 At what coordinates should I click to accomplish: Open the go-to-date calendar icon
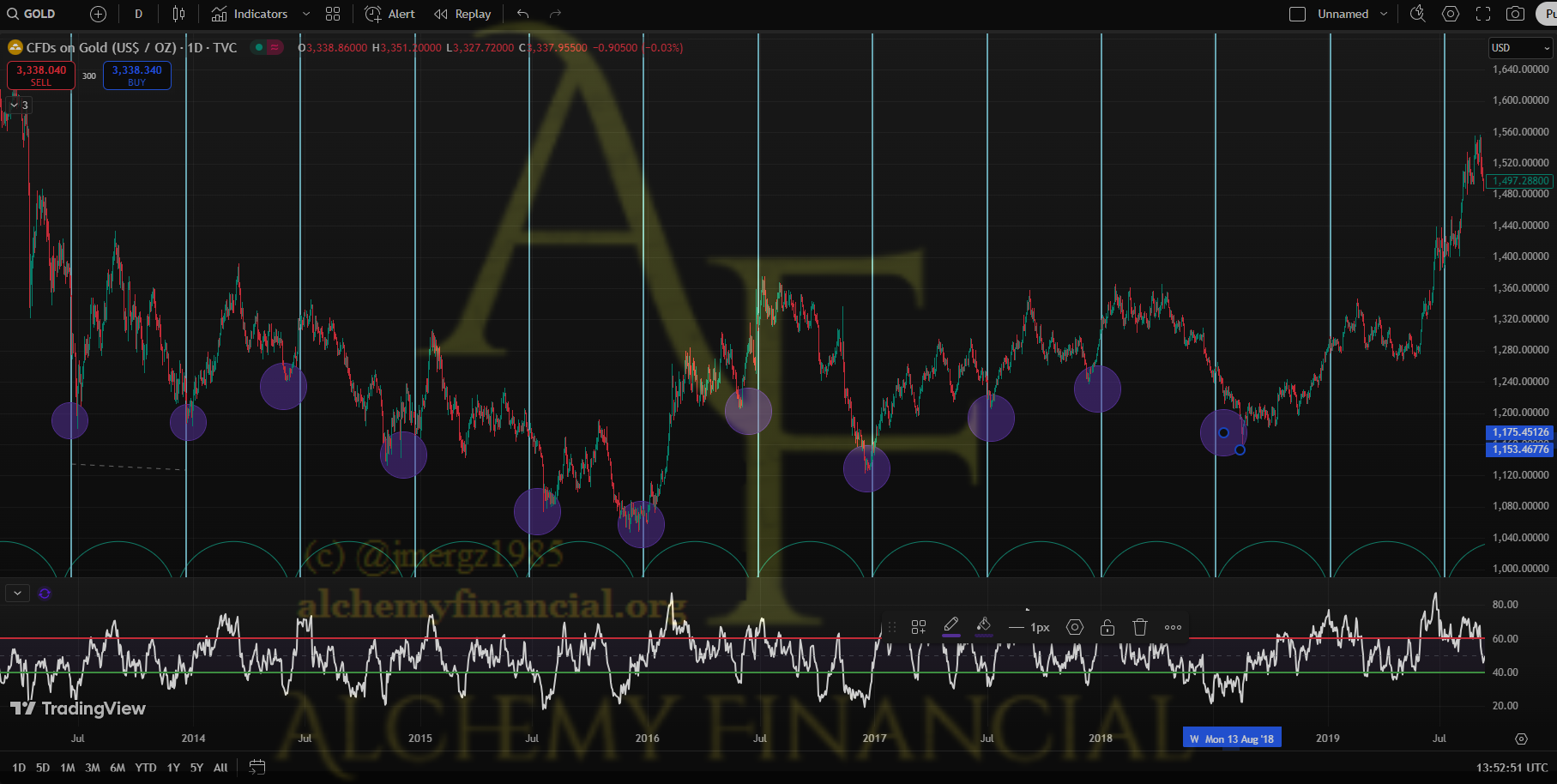(256, 768)
